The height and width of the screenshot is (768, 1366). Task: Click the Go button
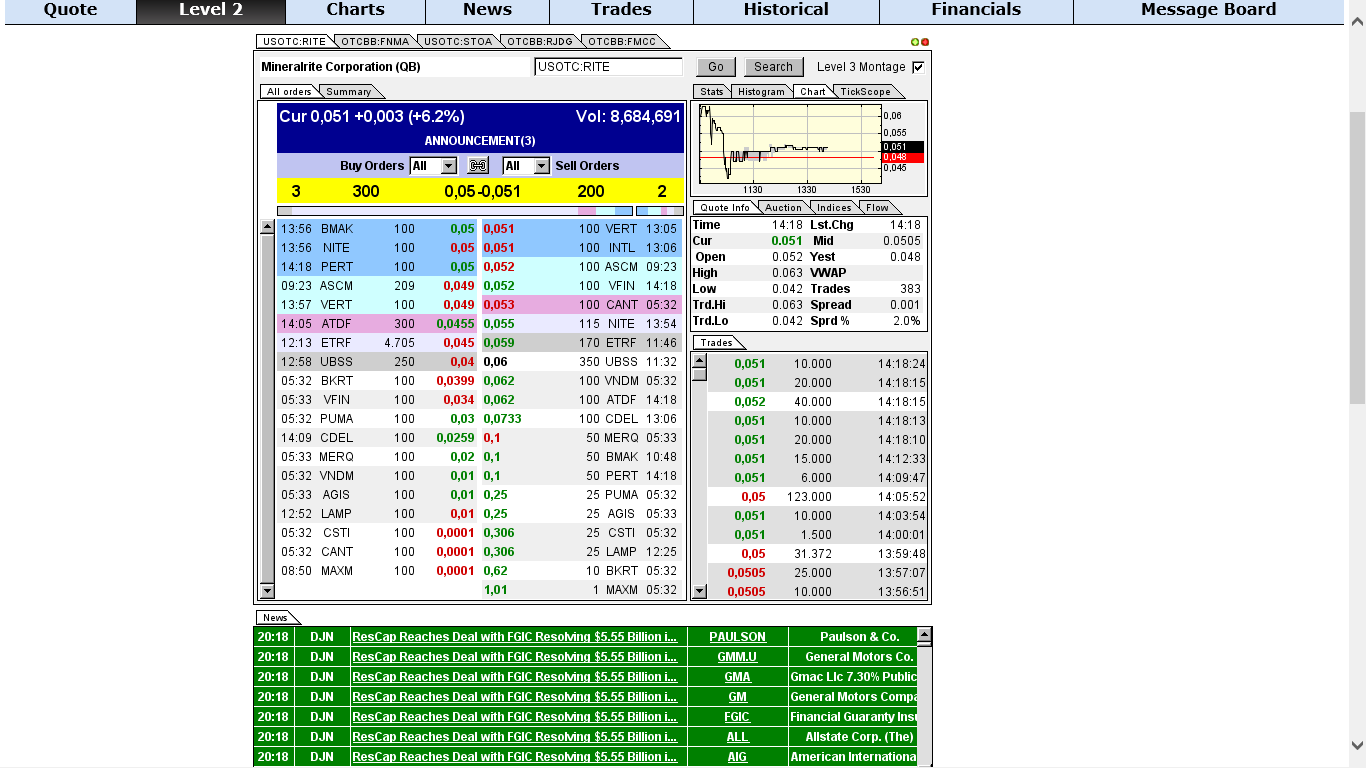(x=716, y=67)
